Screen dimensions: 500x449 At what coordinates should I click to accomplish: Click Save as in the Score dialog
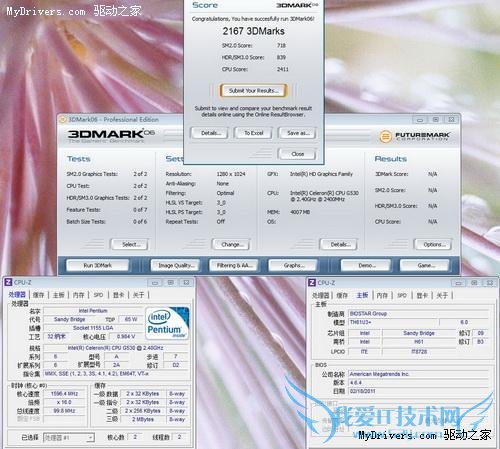point(297,133)
